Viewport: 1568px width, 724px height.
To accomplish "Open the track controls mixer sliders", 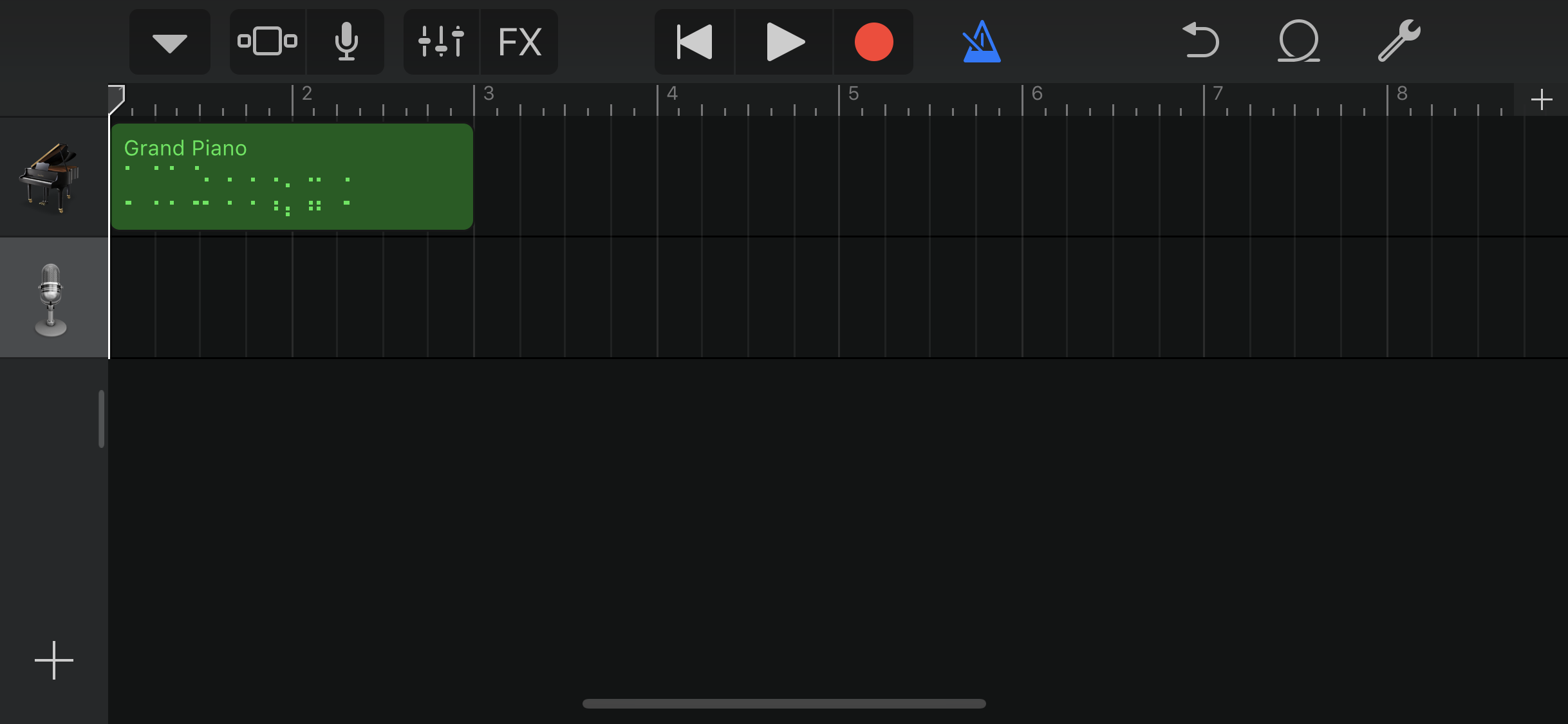I will click(x=441, y=42).
